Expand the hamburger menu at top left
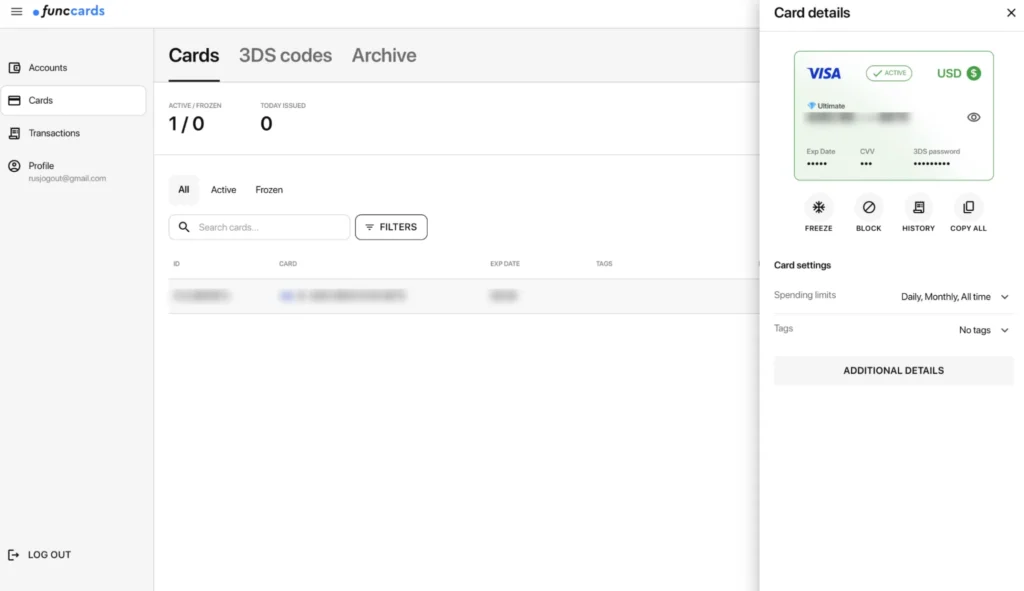Screen dimensions: 1024x591 coord(16,11)
